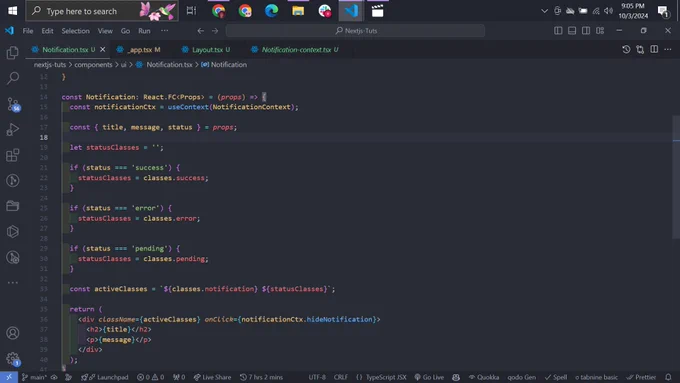
Task: Open Windows Task View button
Action: pyautogui.click(x=191, y=11)
